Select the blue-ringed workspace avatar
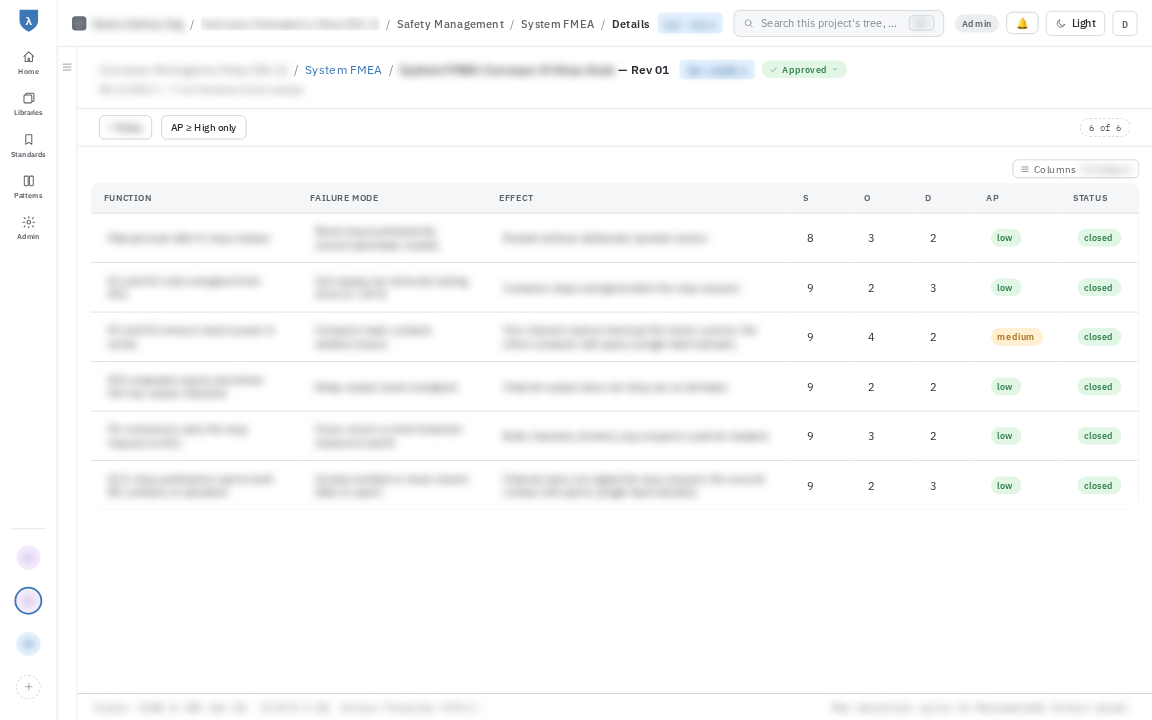This screenshot has height=720, width=1152. pos(28,601)
